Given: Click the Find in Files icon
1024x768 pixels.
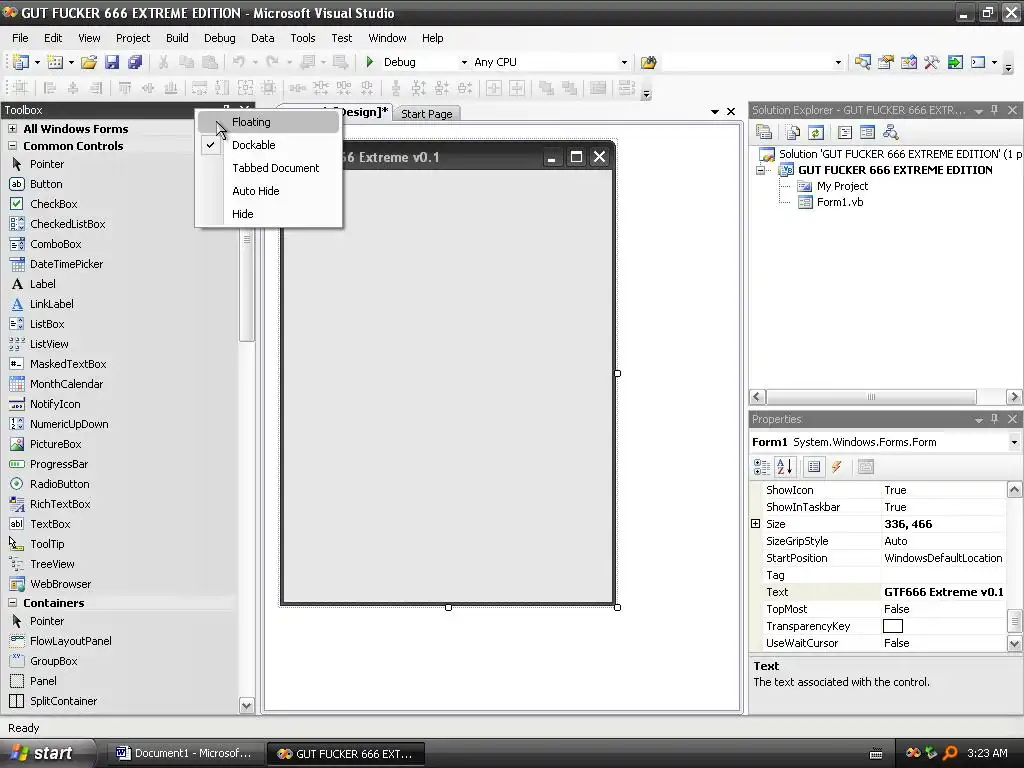Looking at the screenshot, I should 648,62.
